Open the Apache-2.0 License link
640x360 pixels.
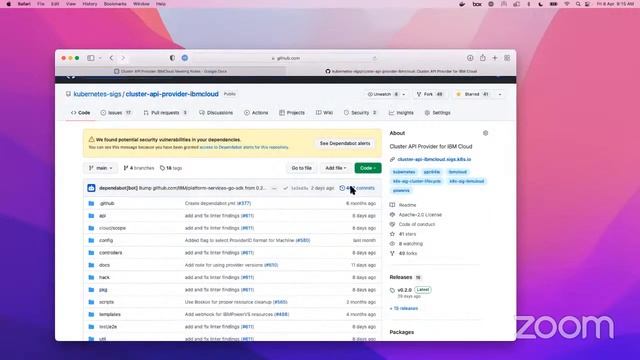[x=420, y=215]
